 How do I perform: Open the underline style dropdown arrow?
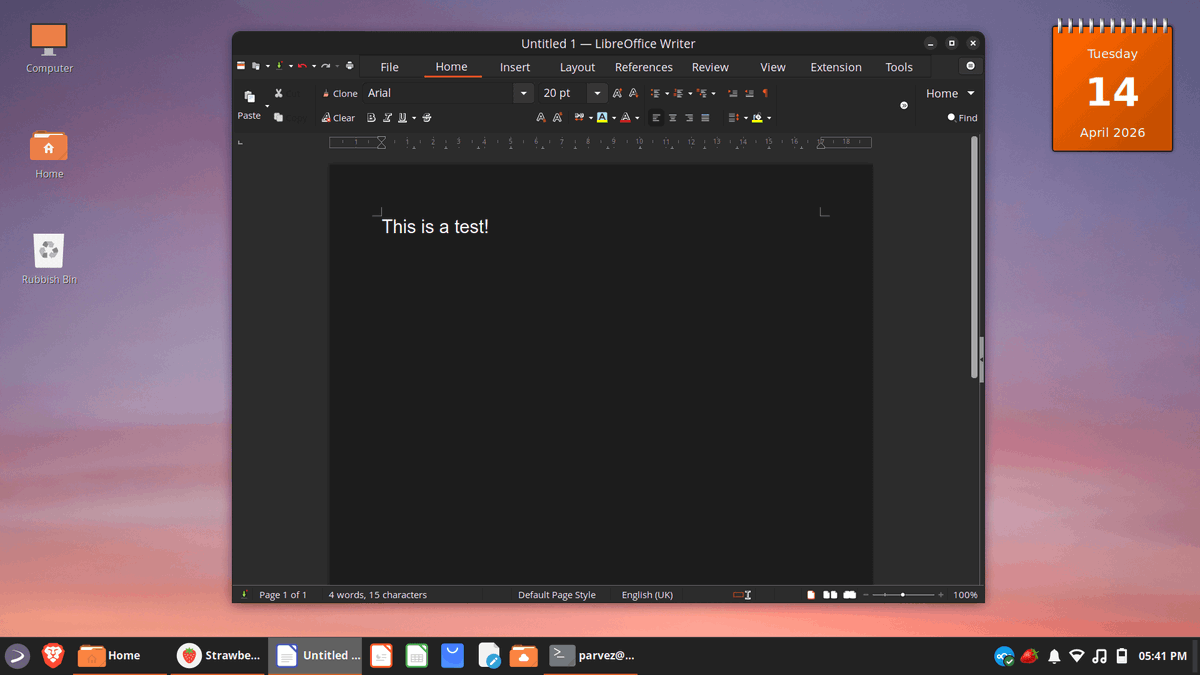414,118
